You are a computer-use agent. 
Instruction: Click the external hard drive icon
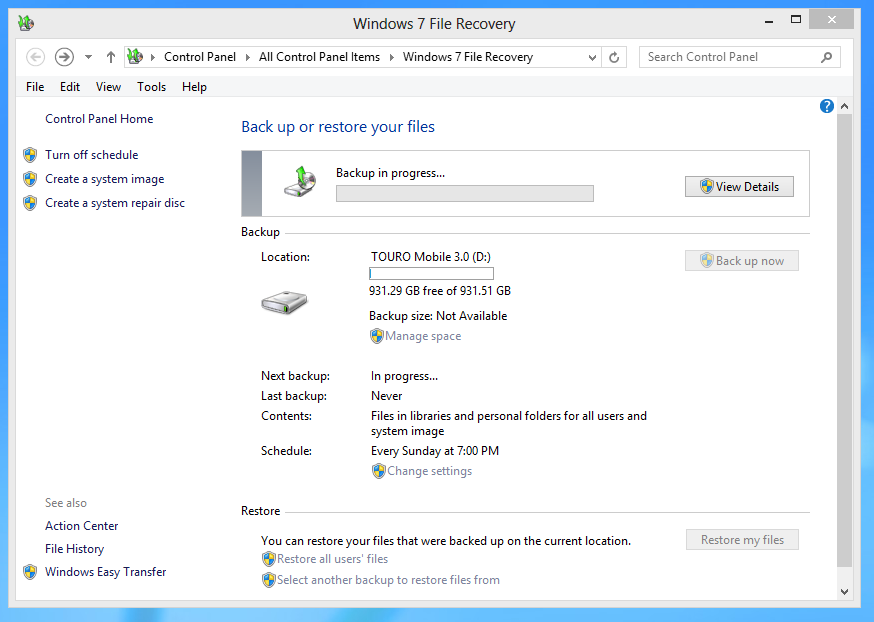pyautogui.click(x=284, y=303)
